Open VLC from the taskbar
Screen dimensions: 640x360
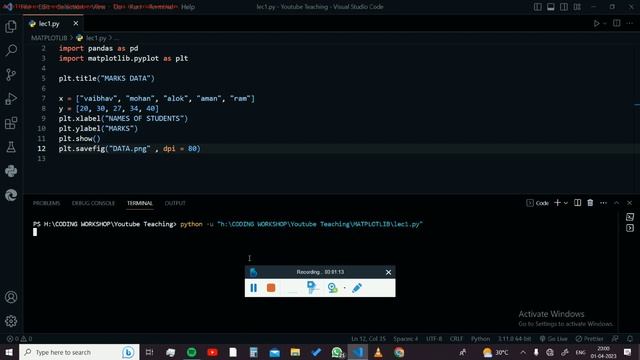[378, 352]
